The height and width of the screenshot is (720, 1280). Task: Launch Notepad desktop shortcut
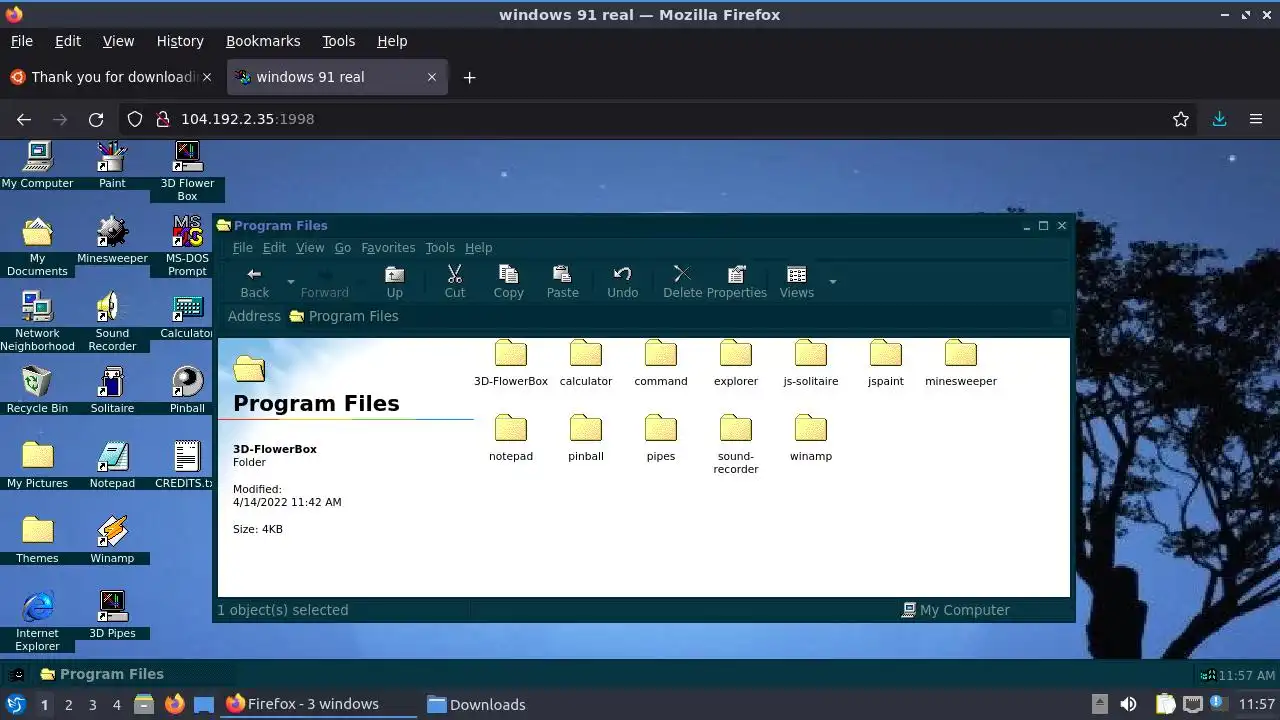point(112,465)
